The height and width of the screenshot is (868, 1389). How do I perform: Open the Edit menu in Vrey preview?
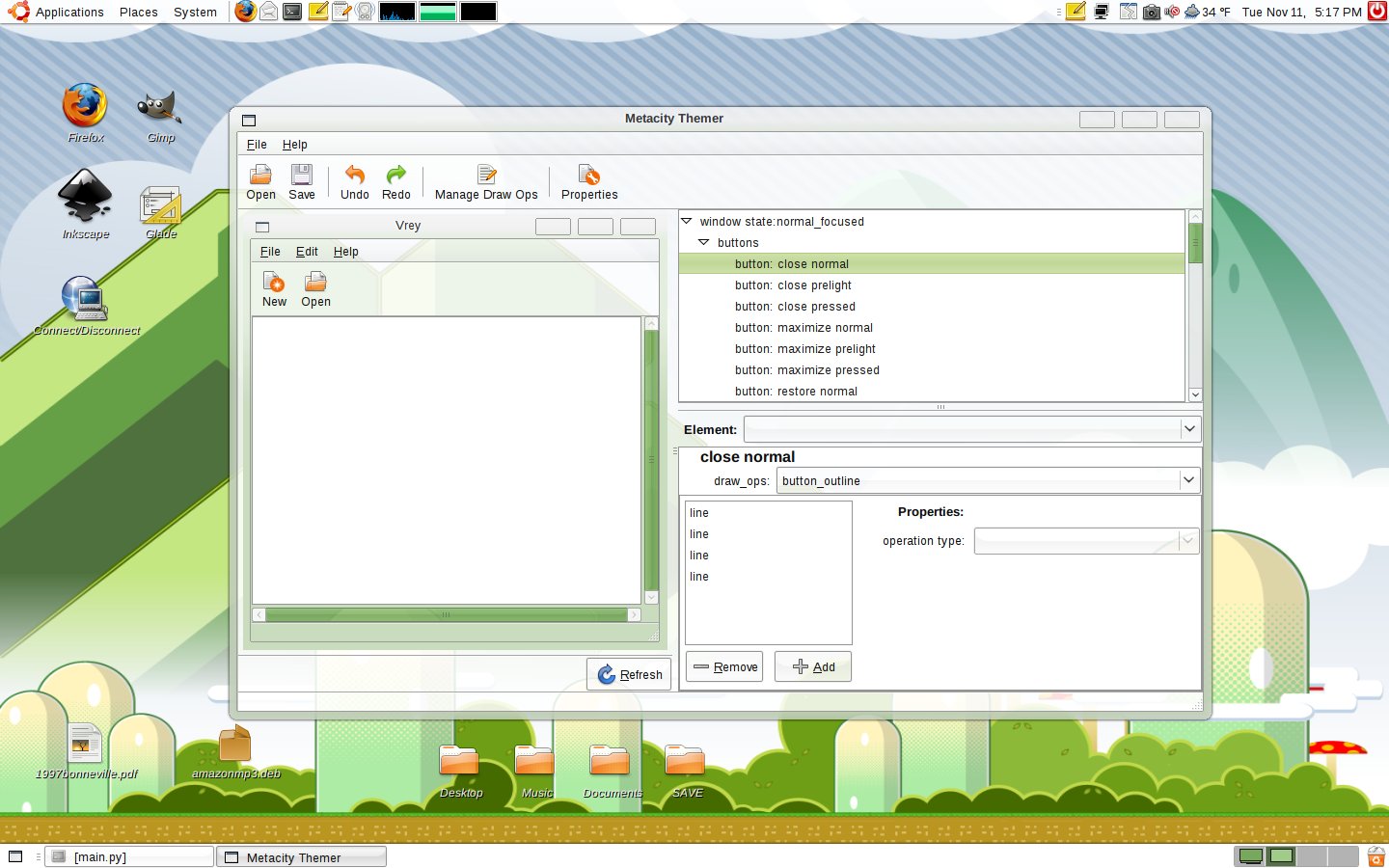coord(307,252)
